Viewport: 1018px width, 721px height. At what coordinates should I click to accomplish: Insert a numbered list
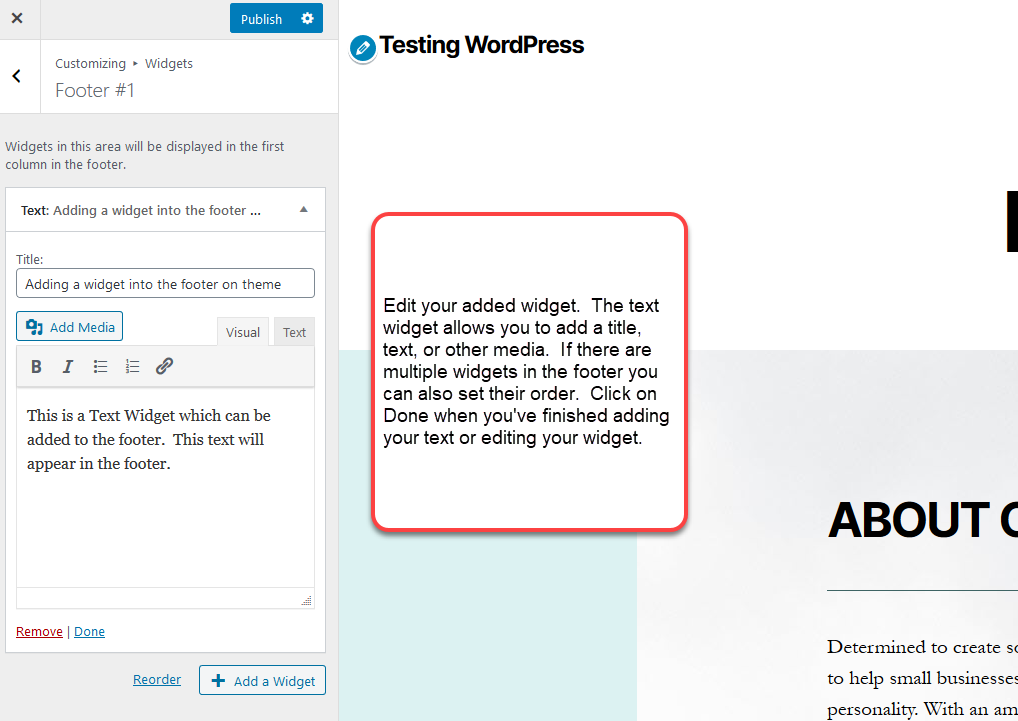[x=132, y=367]
